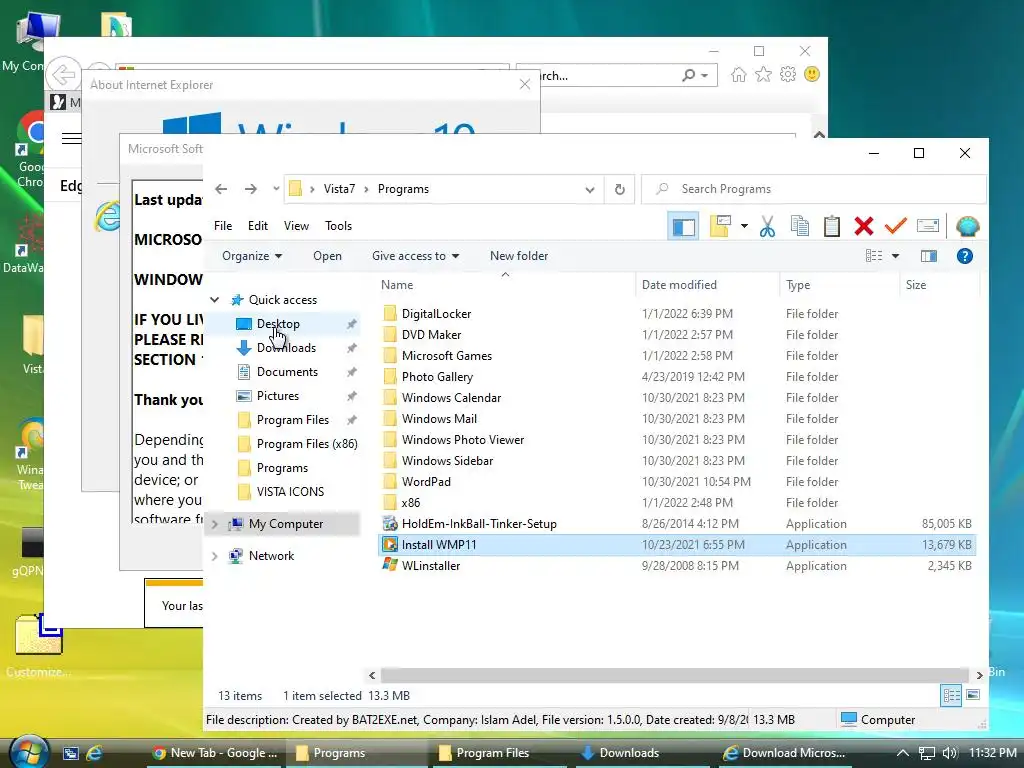Collapse the Quick access tree node
This screenshot has height=768, width=1024.
pos(214,300)
